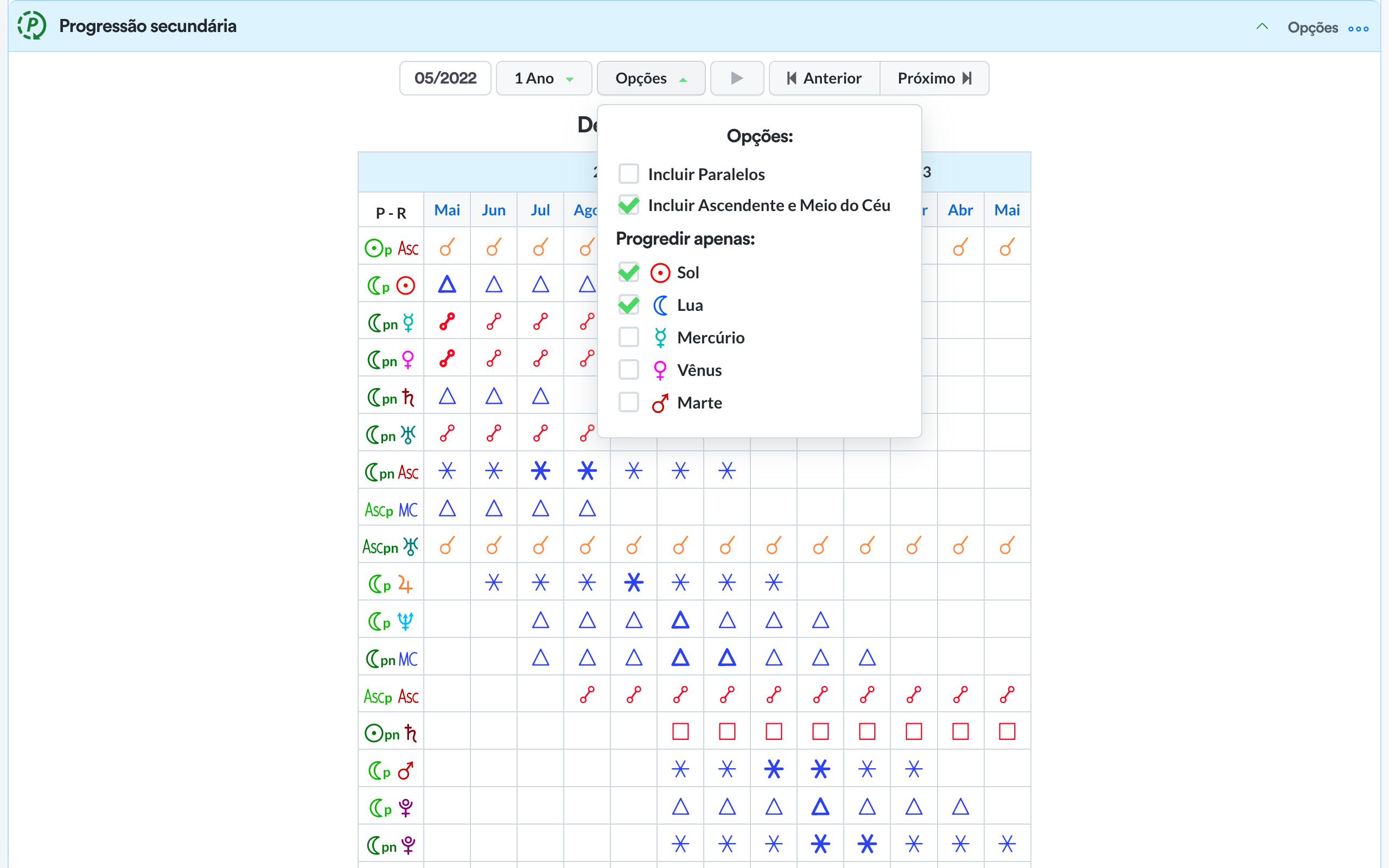This screenshot has width=1389, height=868.
Task: Click first square symbol in Sun-Saturn row
Action: click(680, 731)
